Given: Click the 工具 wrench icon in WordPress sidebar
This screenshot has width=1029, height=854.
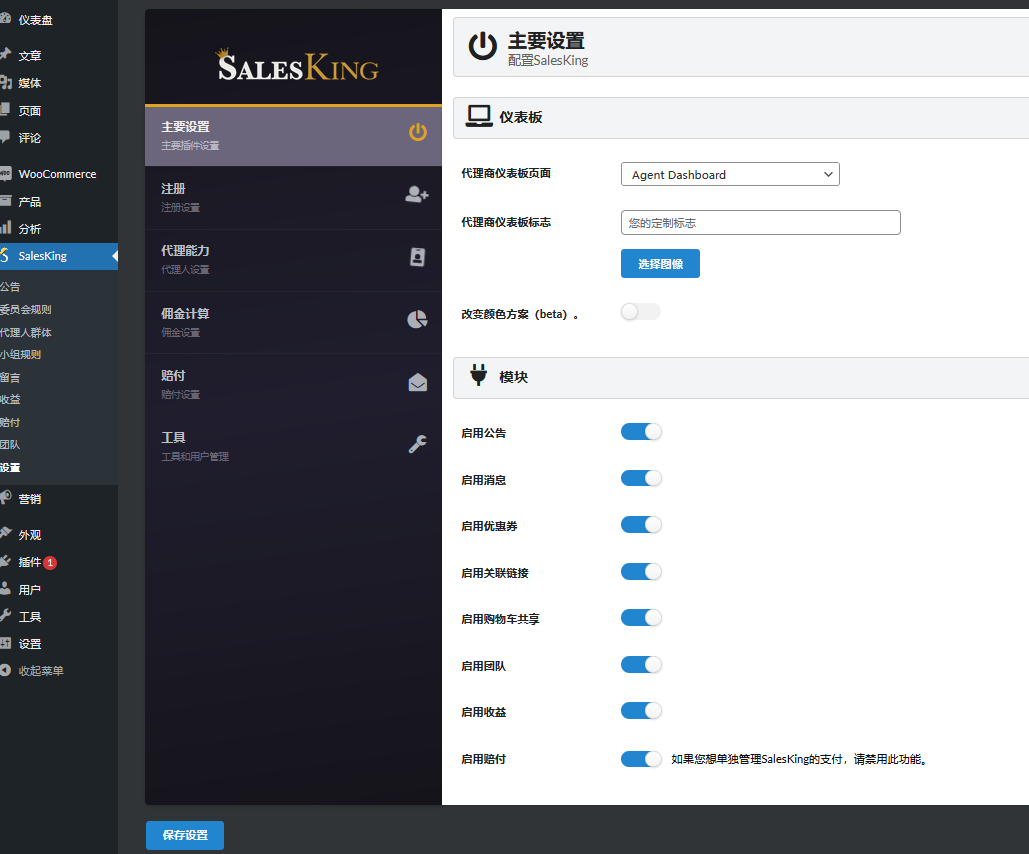Looking at the screenshot, I should [5, 616].
